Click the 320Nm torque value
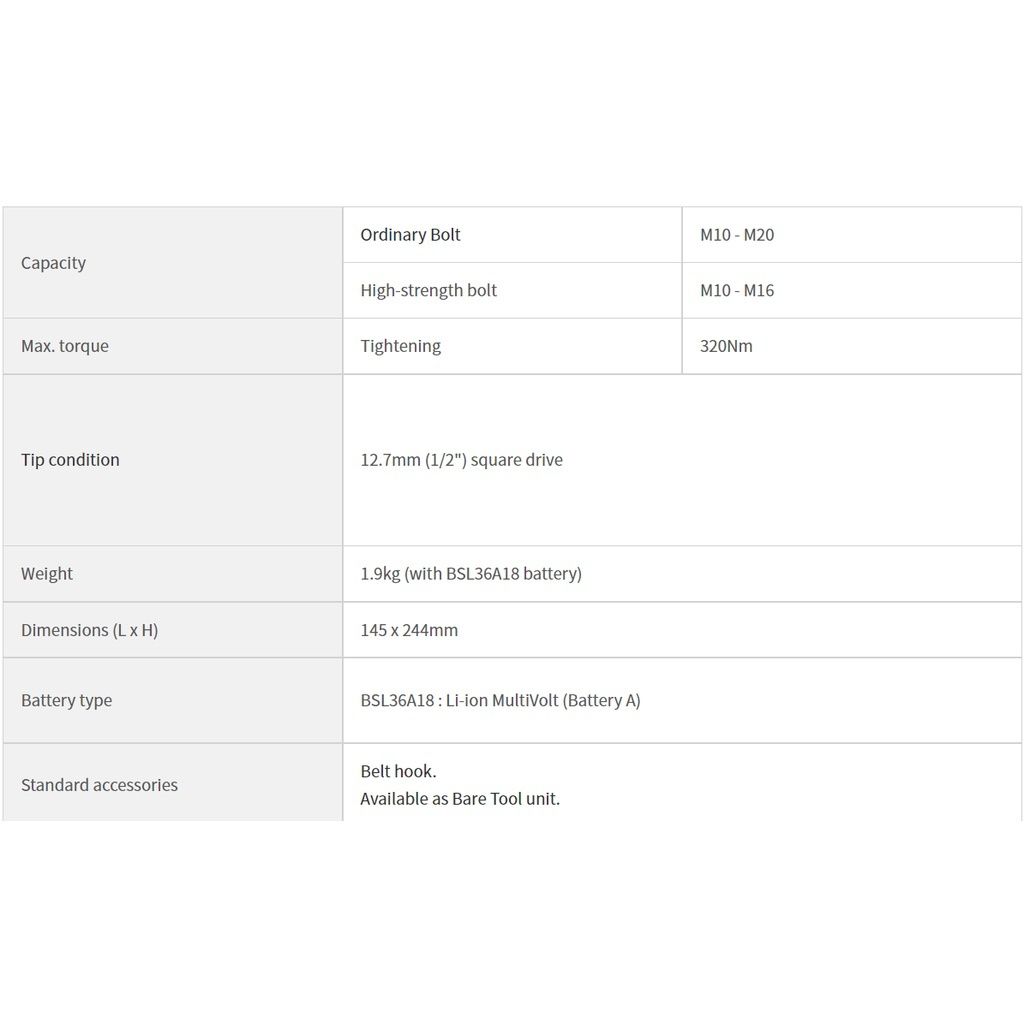Image resolution: width=1024 pixels, height=1024 pixels. pos(726,346)
